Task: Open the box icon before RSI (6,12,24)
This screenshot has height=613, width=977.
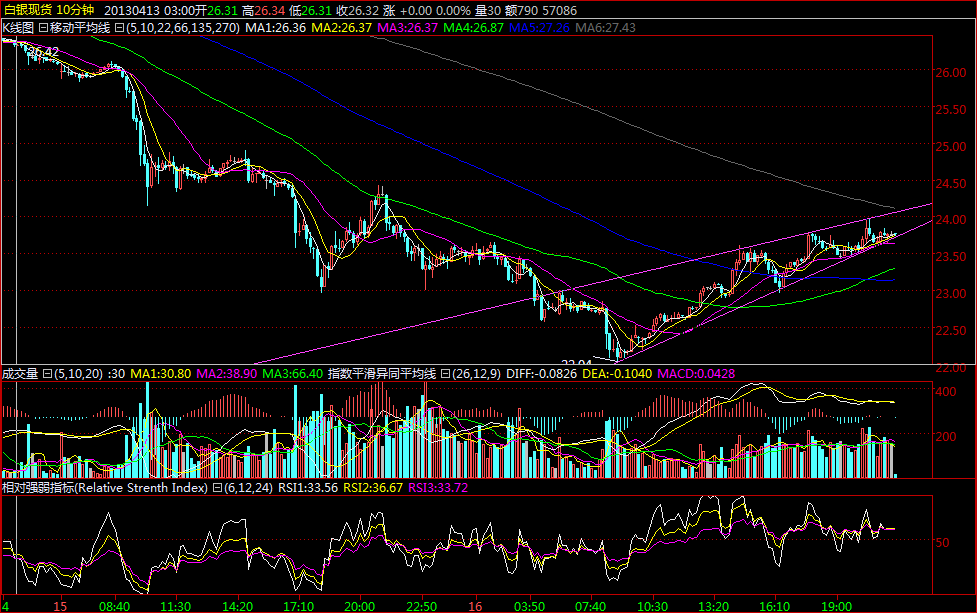Action: 217,488
